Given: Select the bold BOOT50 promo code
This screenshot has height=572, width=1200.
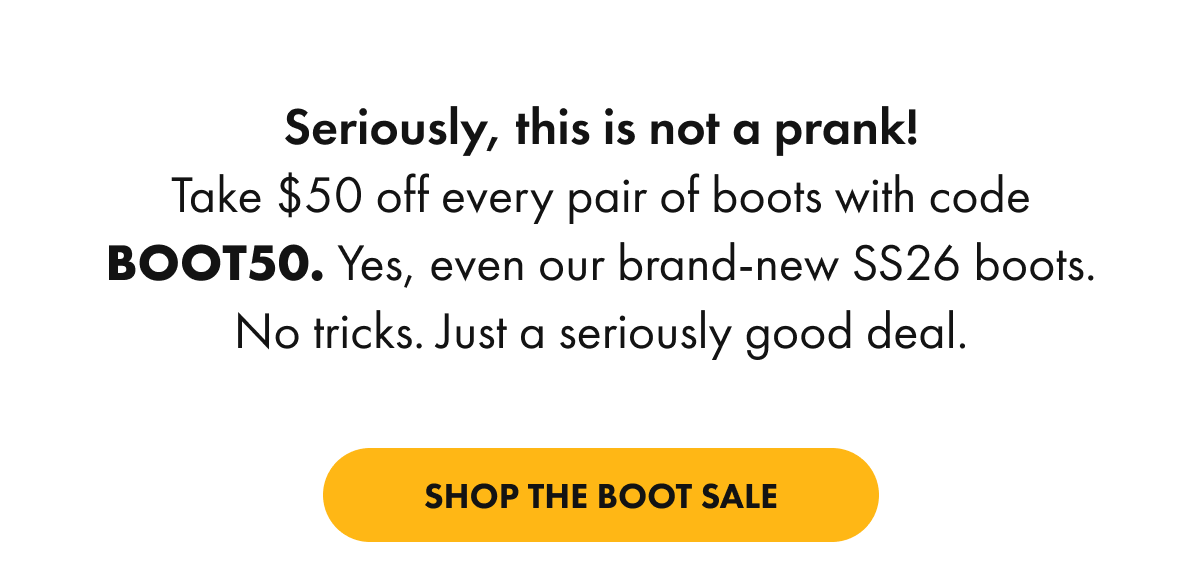Looking at the screenshot, I should tap(215, 265).
